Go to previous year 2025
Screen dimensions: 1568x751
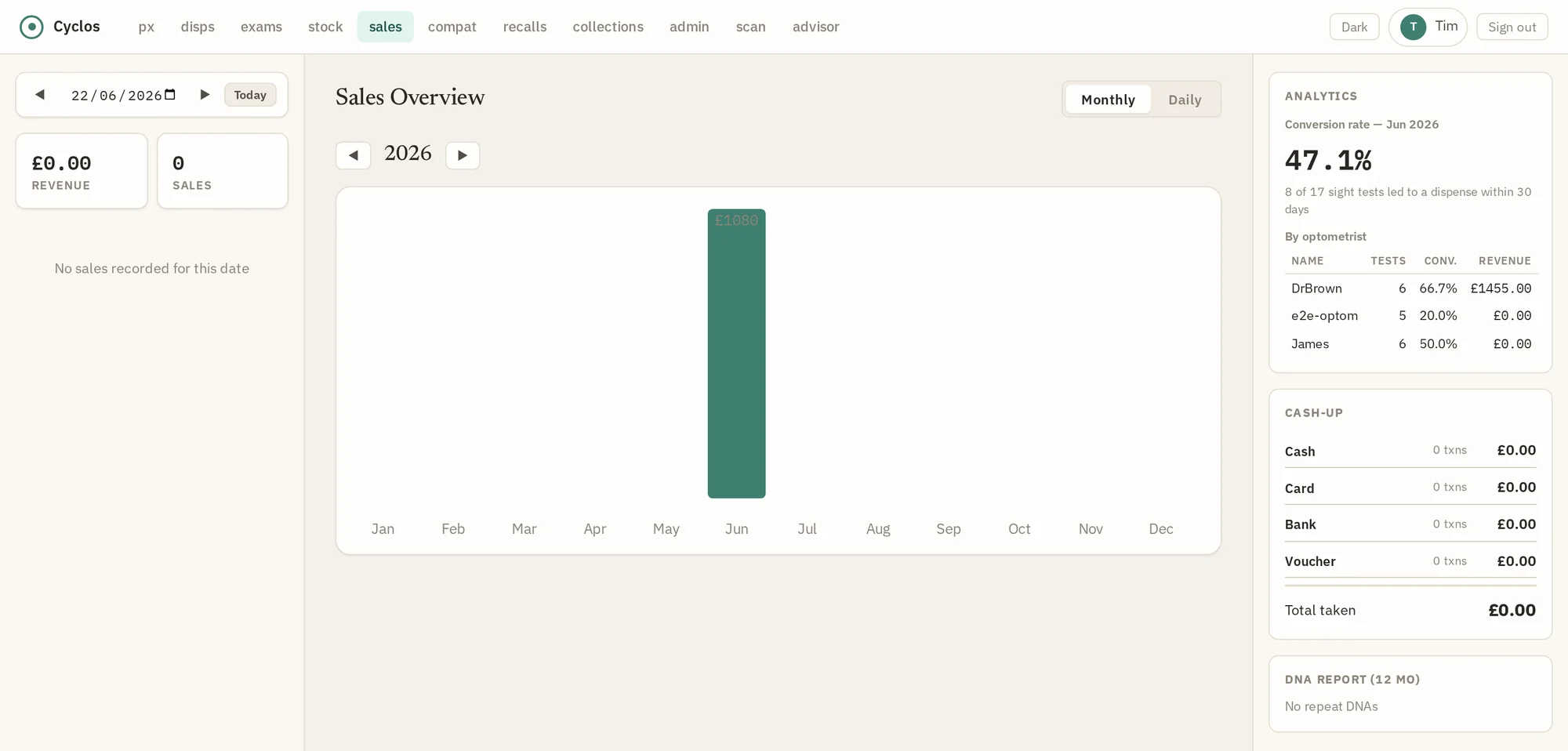pyautogui.click(x=354, y=155)
